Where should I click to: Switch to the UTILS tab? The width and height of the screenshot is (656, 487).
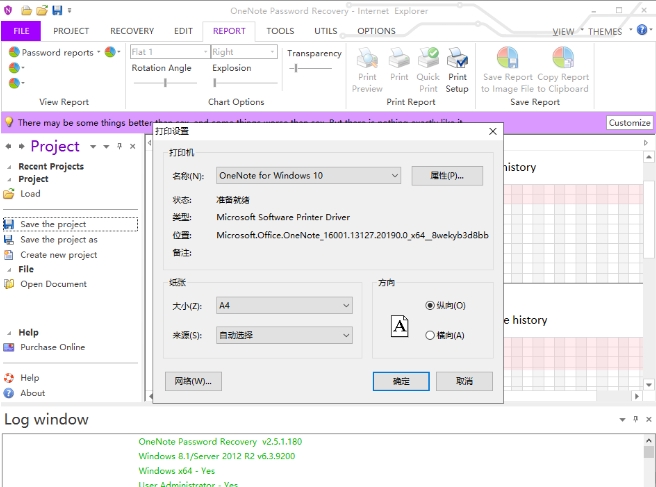pyautogui.click(x=325, y=31)
